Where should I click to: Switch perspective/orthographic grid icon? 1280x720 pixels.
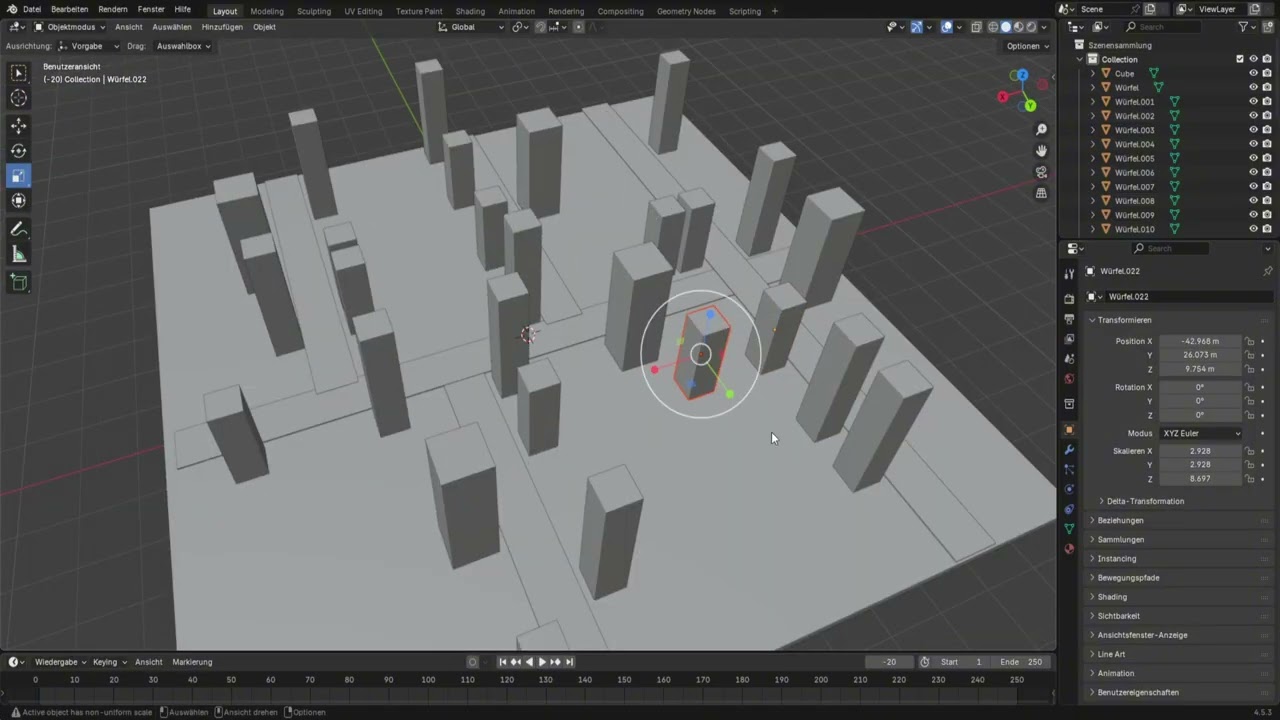coord(1041,193)
